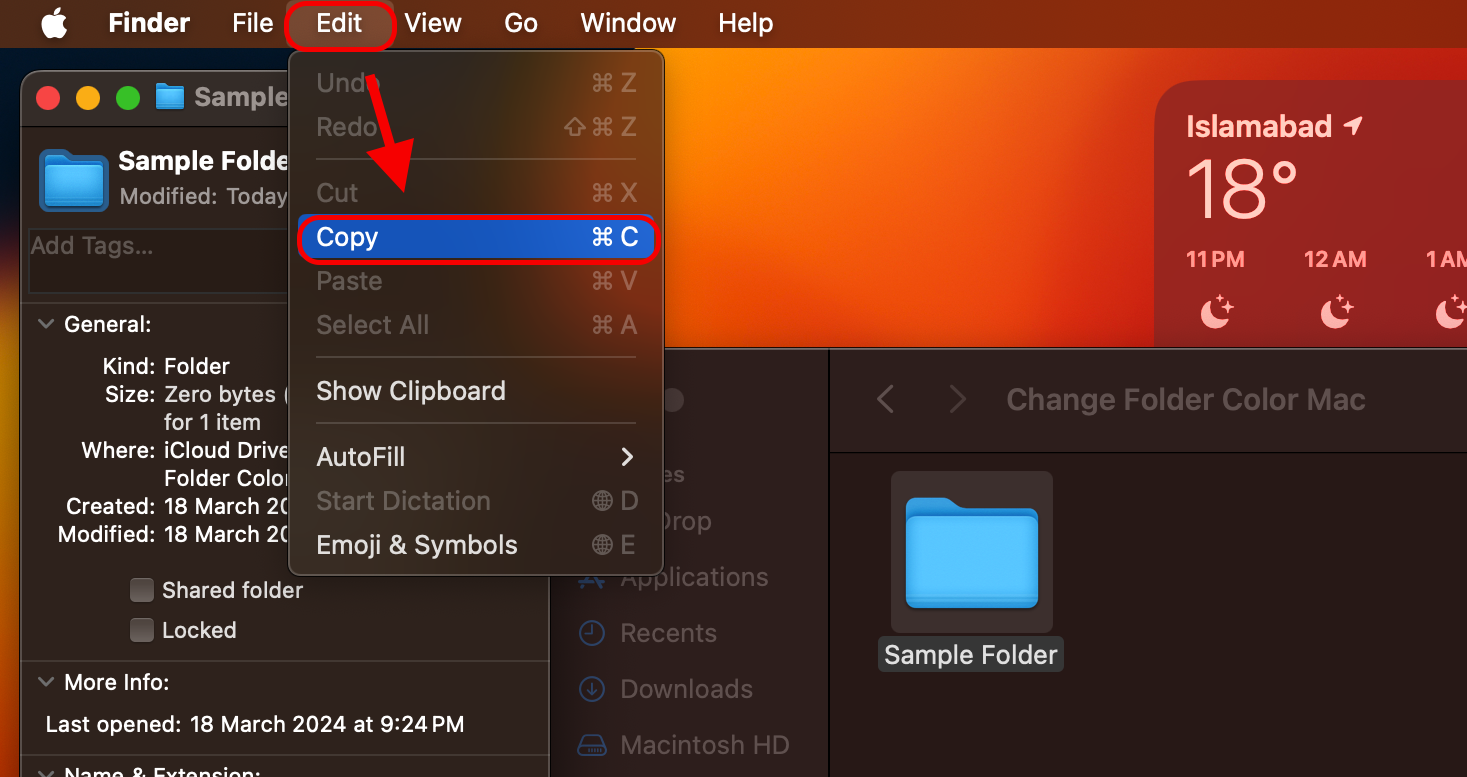The height and width of the screenshot is (777, 1467).
Task: Choose Undo from the Edit menu
Action: click(476, 83)
